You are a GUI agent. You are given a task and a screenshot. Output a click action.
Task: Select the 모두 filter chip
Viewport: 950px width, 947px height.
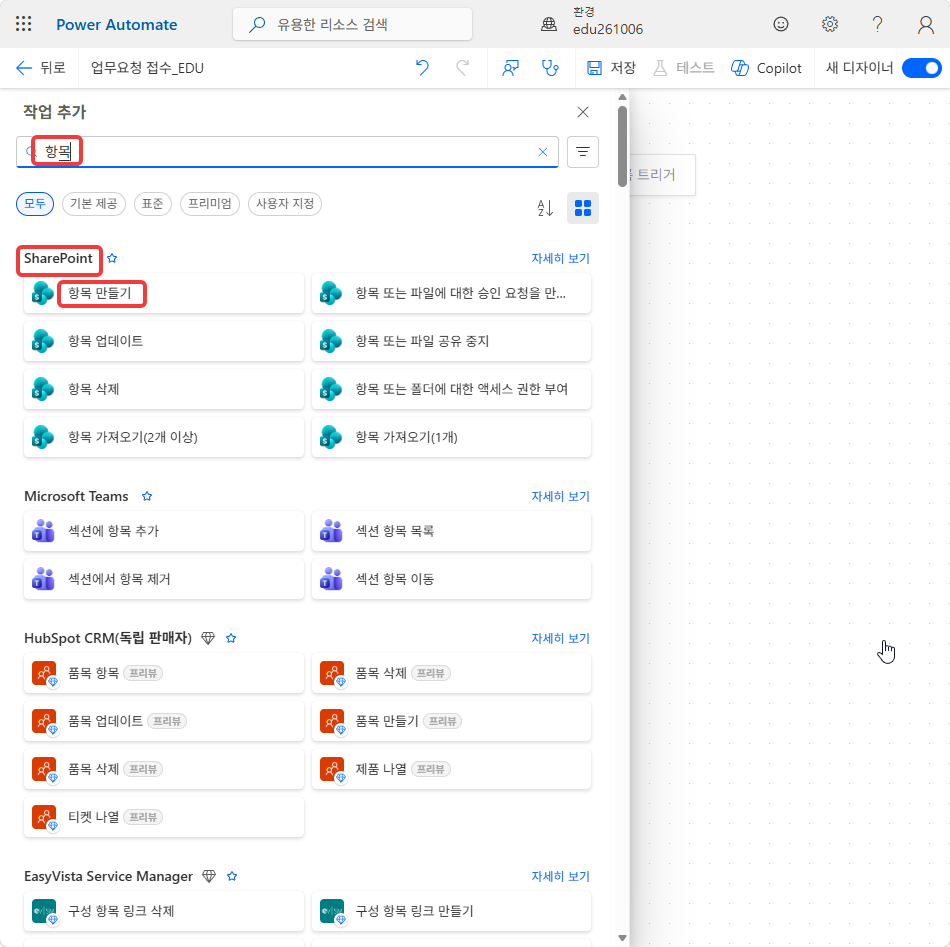(x=35, y=204)
